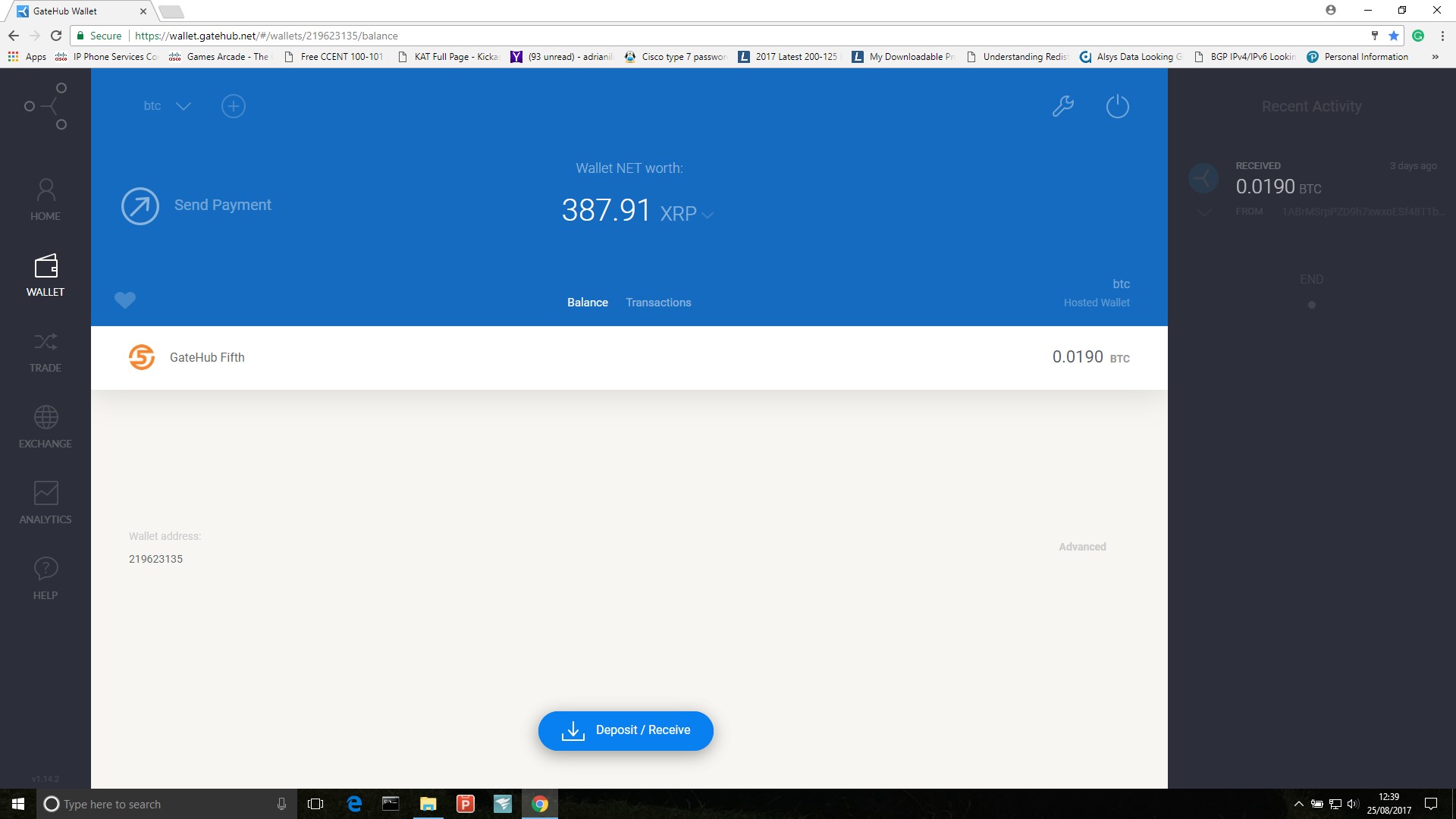Open Task View on taskbar

(315, 804)
